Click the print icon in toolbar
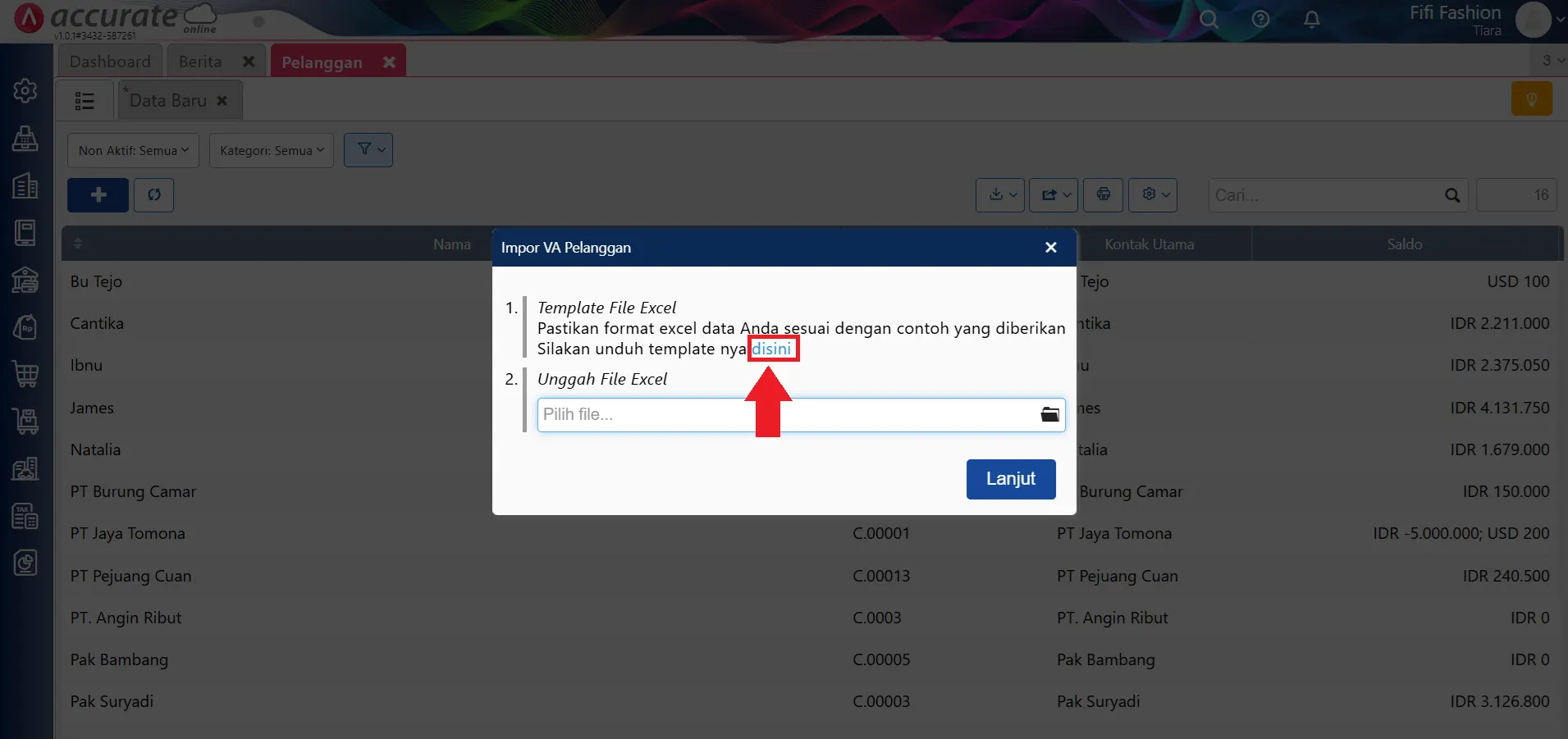Viewport: 1568px width, 739px height. click(1103, 195)
